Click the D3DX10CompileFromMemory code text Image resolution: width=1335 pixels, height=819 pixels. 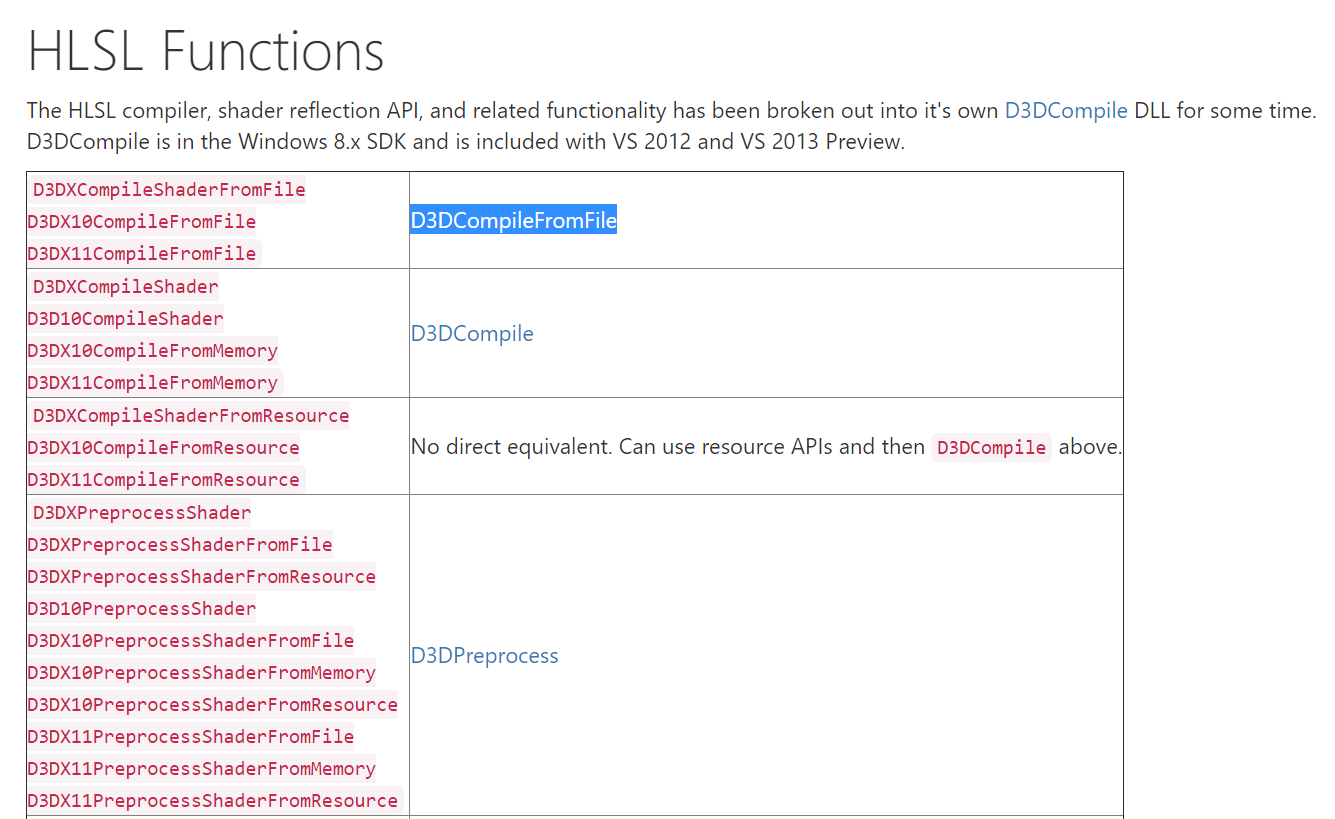pyautogui.click(x=153, y=351)
